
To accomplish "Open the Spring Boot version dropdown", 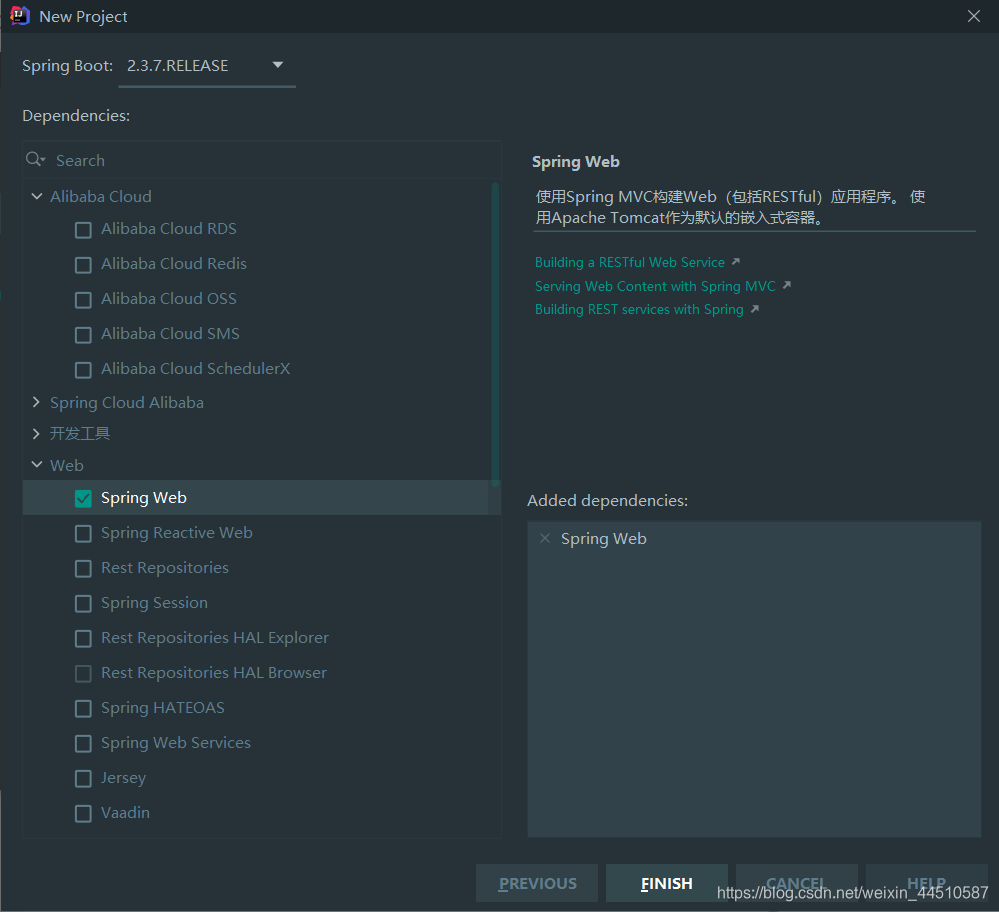I will 207,66.
